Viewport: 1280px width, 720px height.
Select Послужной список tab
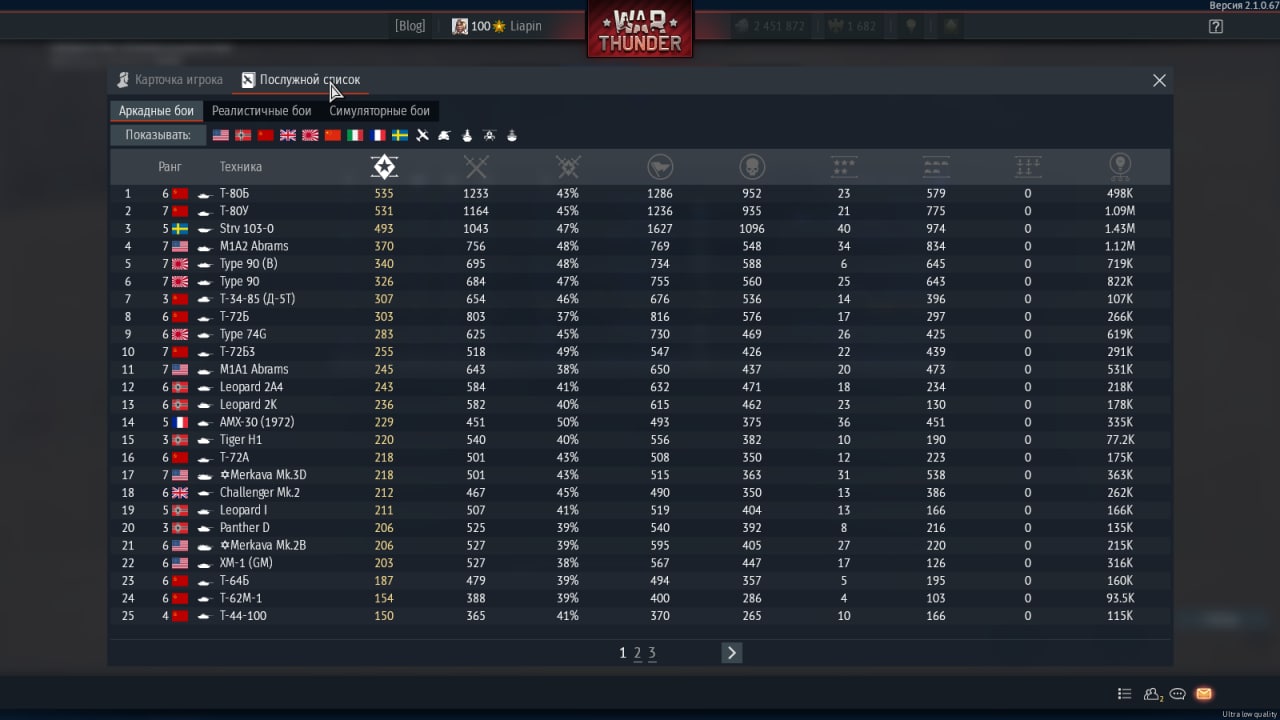(301, 80)
